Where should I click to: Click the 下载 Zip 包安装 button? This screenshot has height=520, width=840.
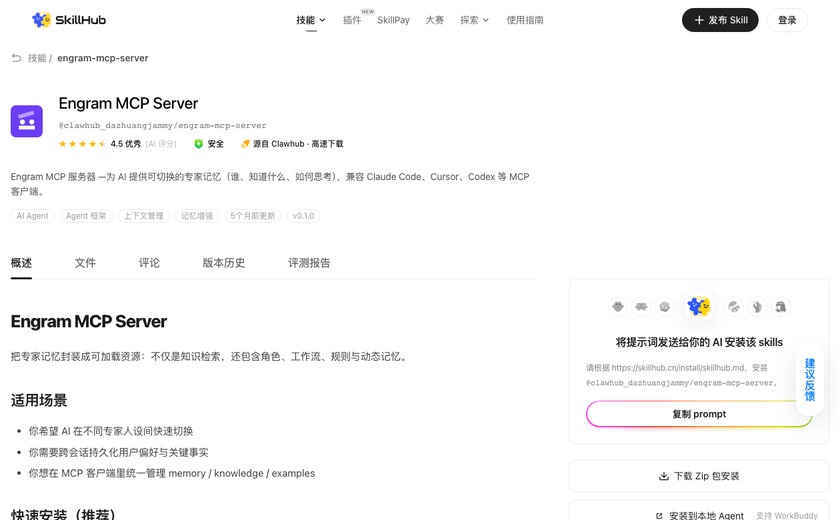[x=699, y=476]
